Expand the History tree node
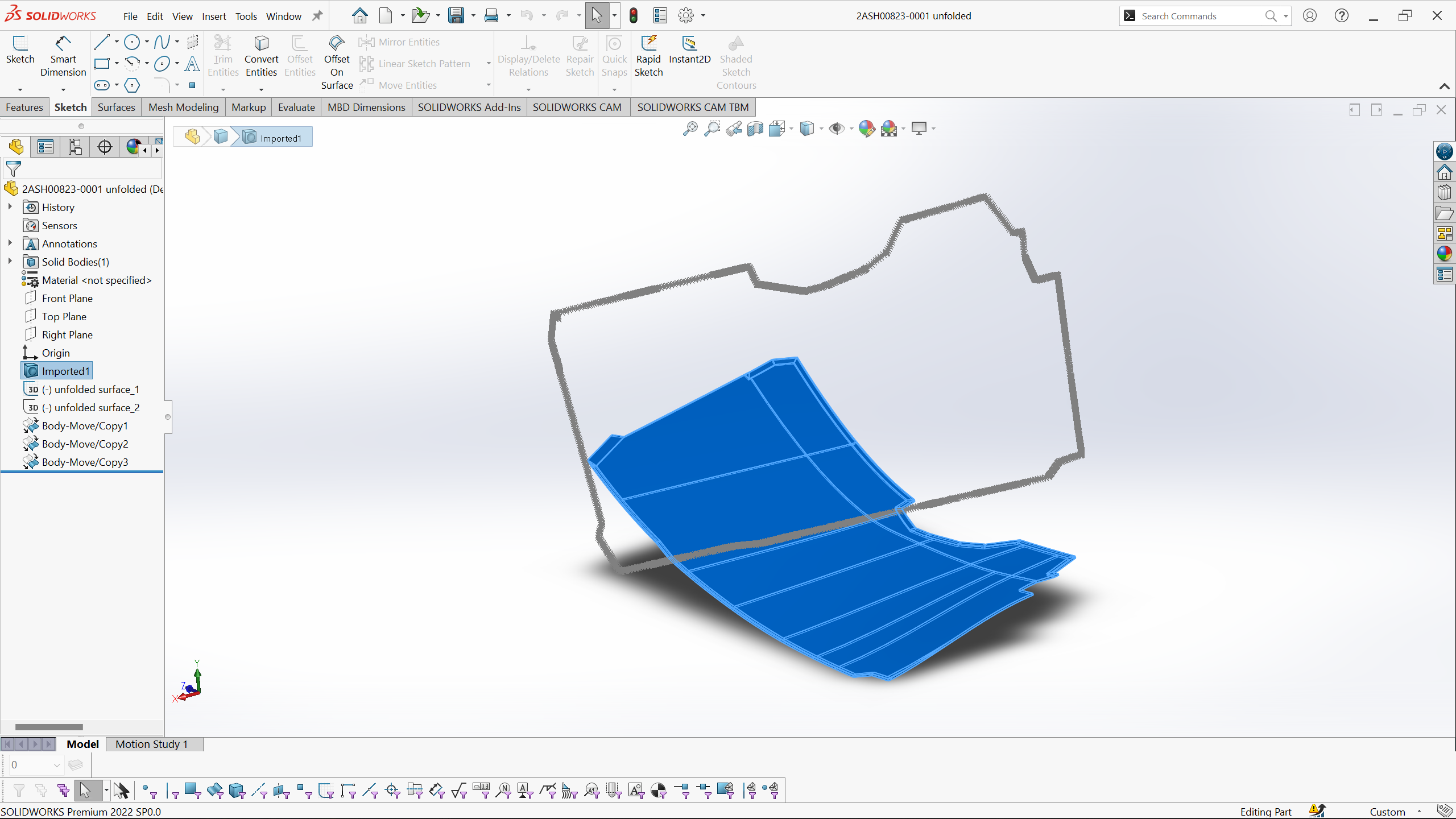The height and width of the screenshot is (819, 1456). [10, 207]
